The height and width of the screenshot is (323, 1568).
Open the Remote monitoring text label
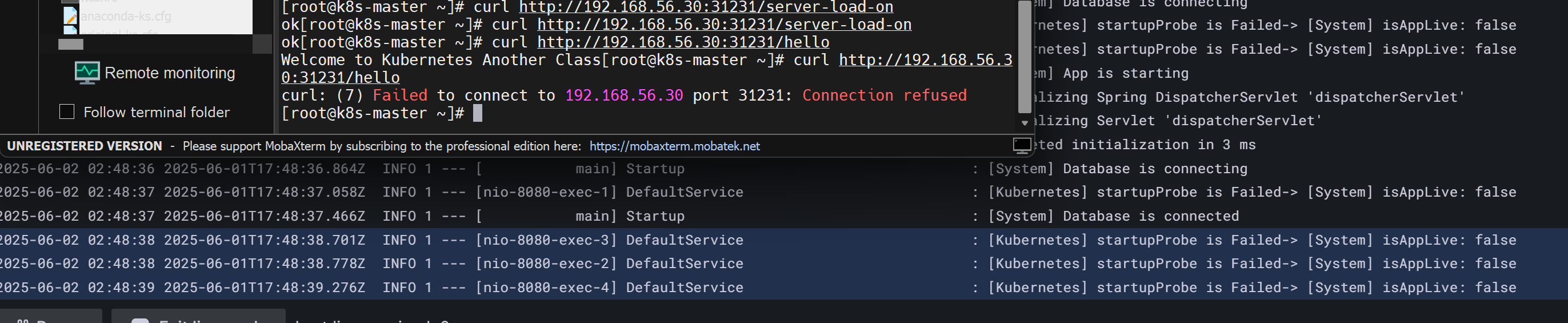coord(169,73)
